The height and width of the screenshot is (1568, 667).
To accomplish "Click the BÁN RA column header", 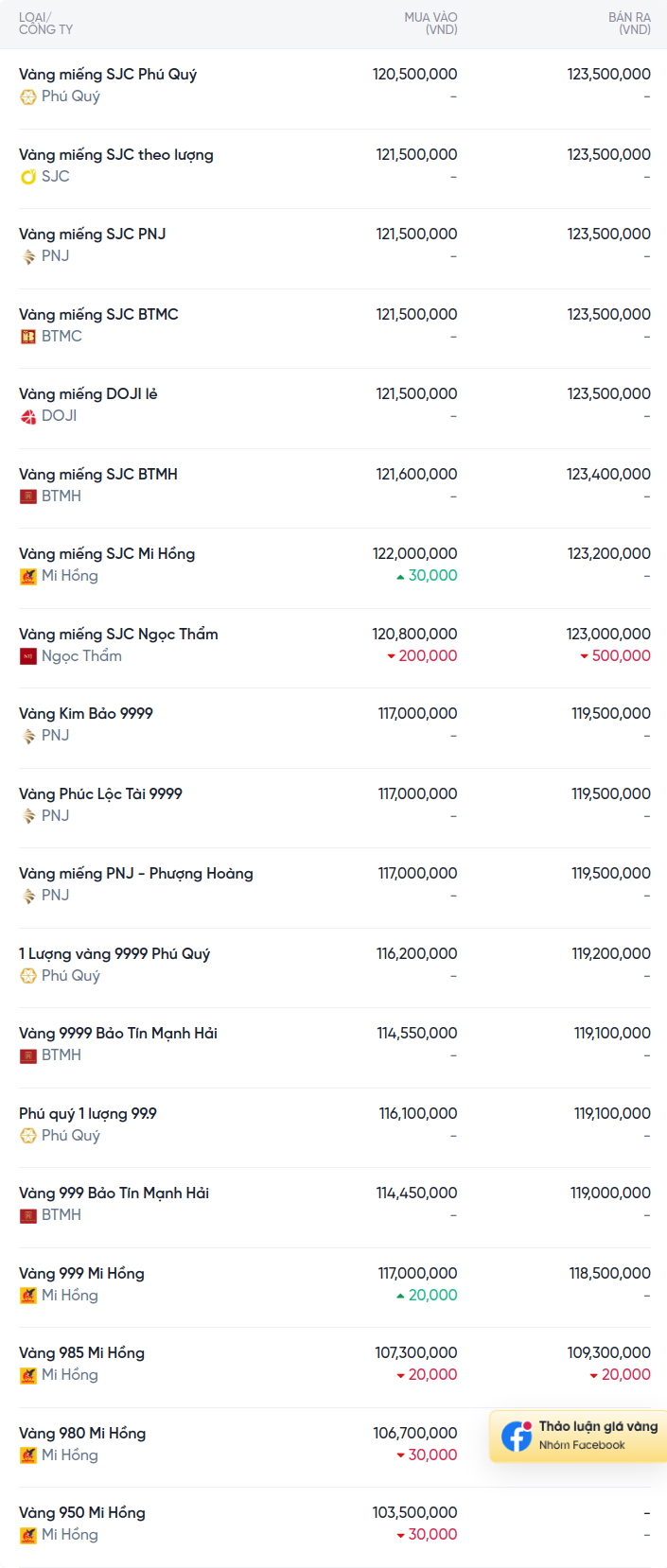I will click(629, 24).
